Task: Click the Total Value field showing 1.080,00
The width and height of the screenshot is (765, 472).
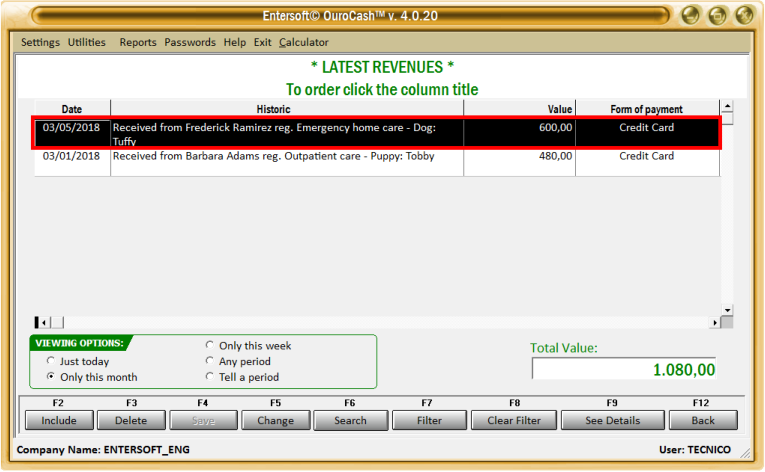Action: click(x=624, y=369)
